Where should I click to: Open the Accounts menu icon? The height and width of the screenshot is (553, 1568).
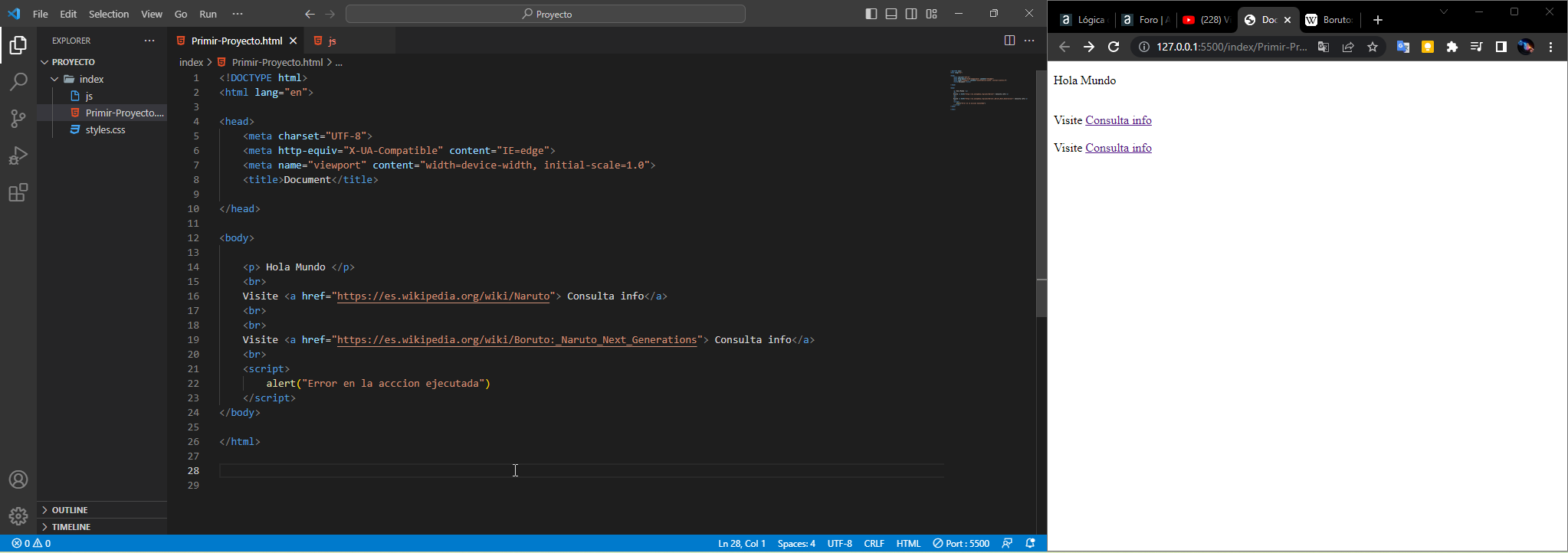click(18, 480)
